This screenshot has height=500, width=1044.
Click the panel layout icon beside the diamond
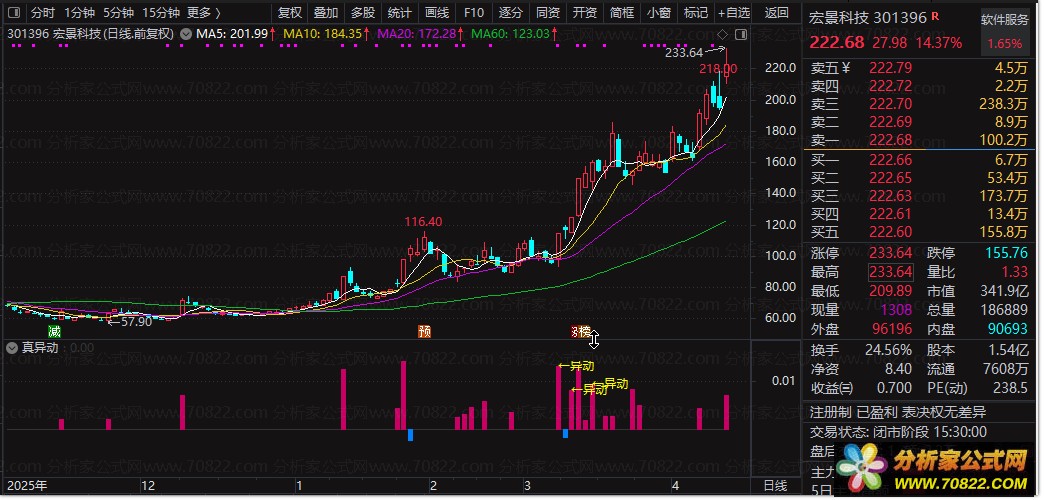[741, 34]
